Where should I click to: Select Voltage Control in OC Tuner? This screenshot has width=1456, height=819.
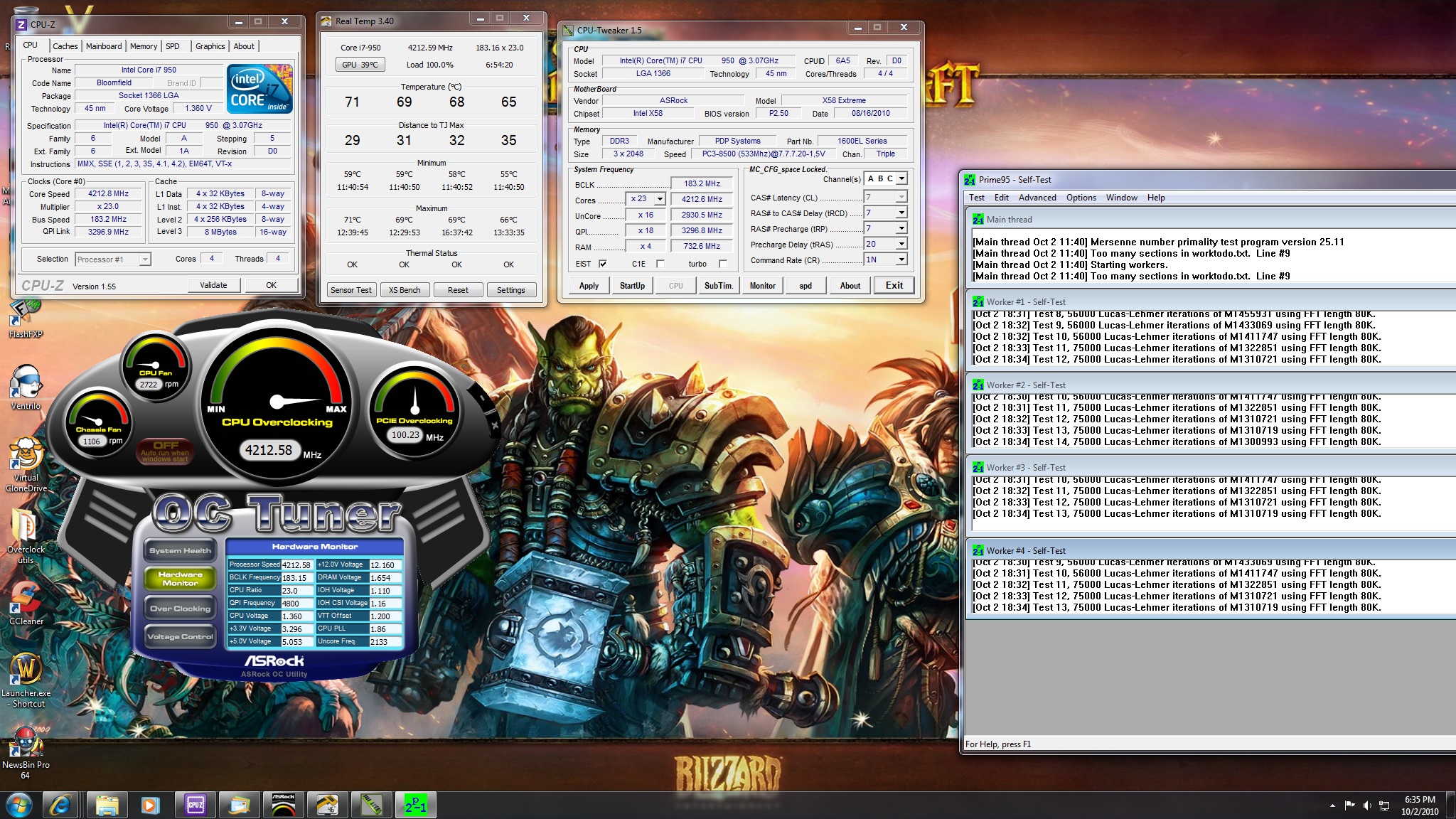(x=180, y=637)
